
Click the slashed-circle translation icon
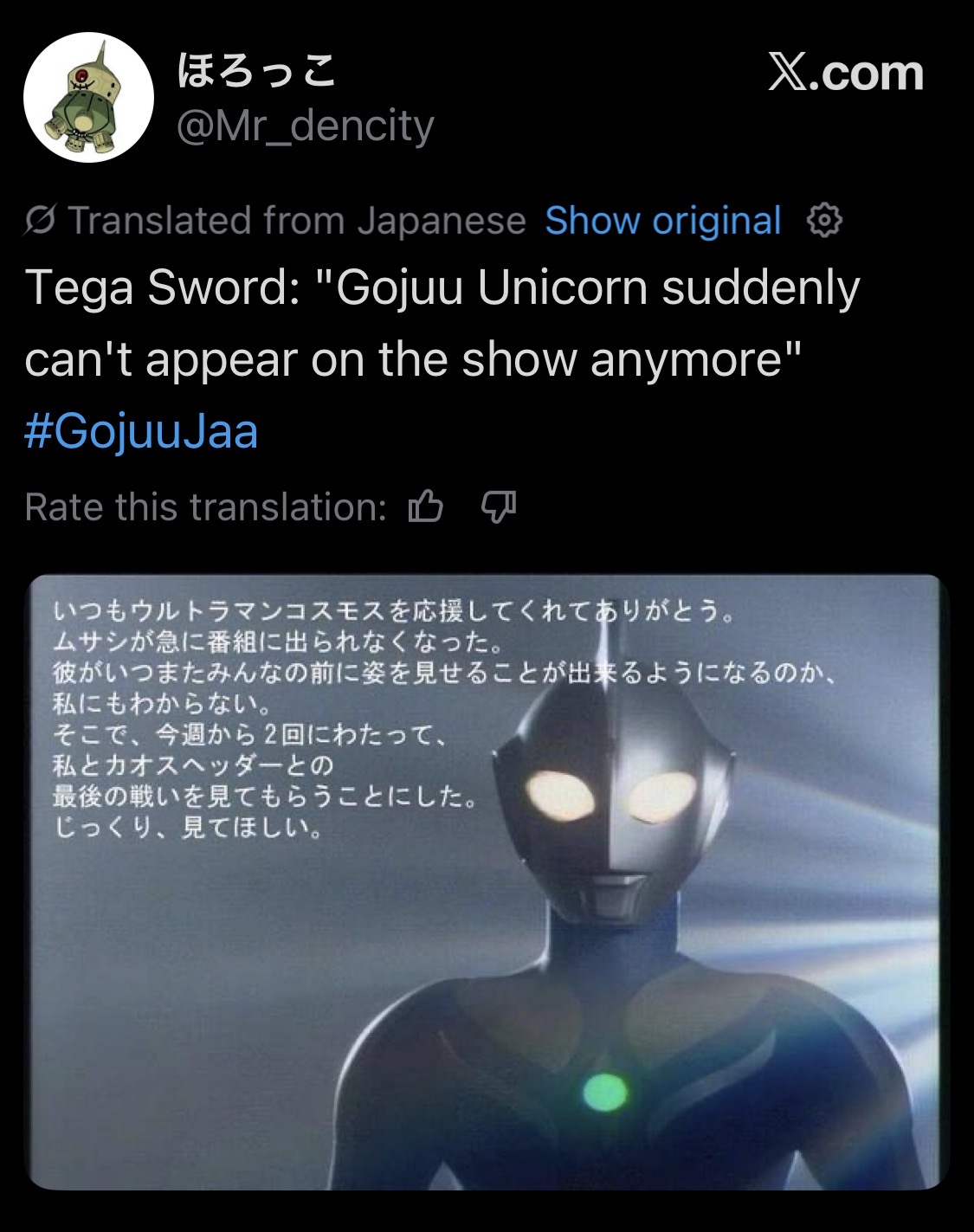[x=40, y=222]
